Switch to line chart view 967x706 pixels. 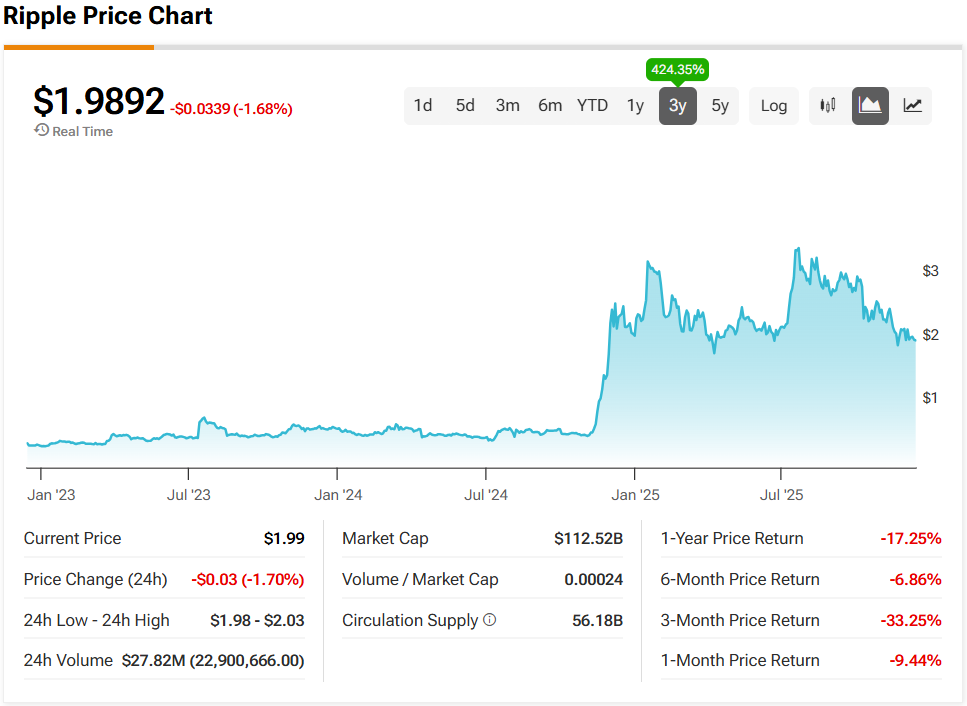click(x=912, y=106)
